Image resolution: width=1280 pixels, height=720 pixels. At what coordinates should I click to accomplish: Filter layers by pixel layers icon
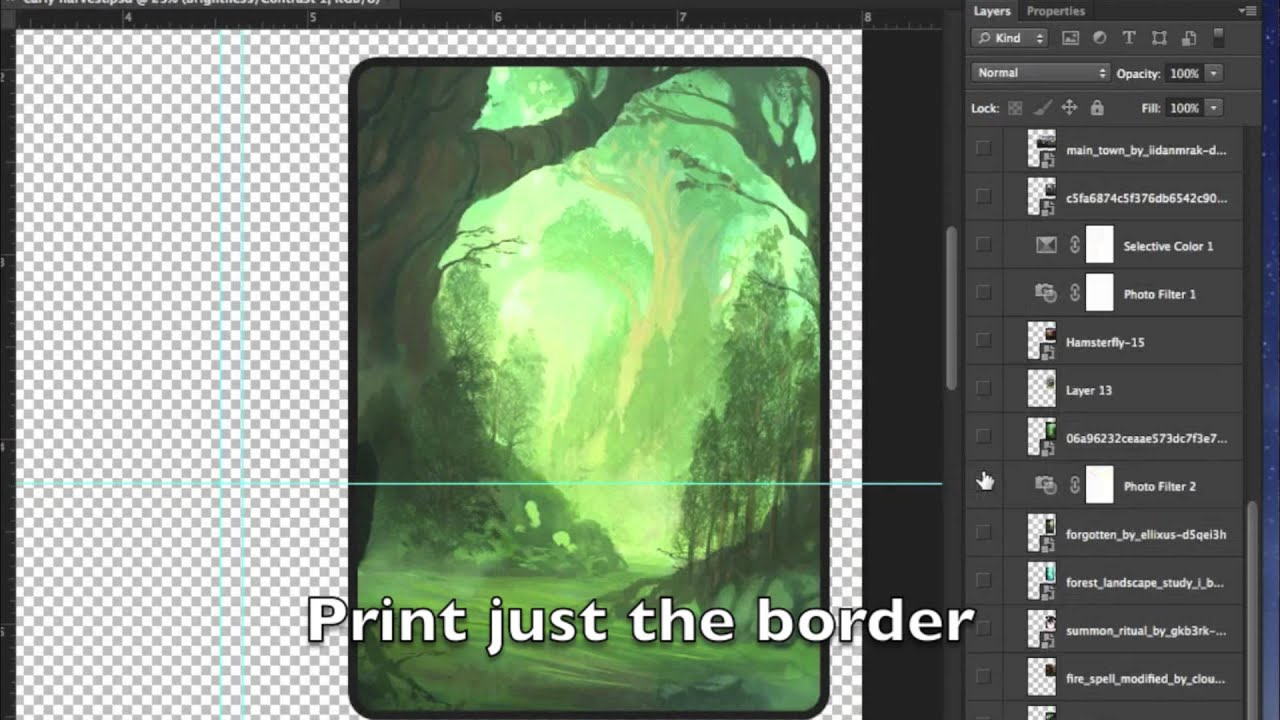[x=1070, y=38]
